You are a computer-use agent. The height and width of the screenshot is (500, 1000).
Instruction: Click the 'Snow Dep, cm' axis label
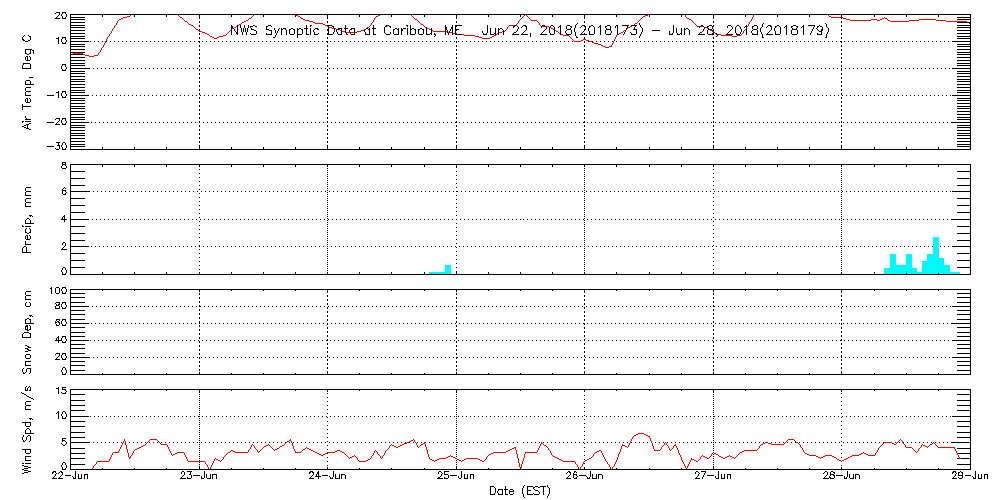[x=28, y=333]
